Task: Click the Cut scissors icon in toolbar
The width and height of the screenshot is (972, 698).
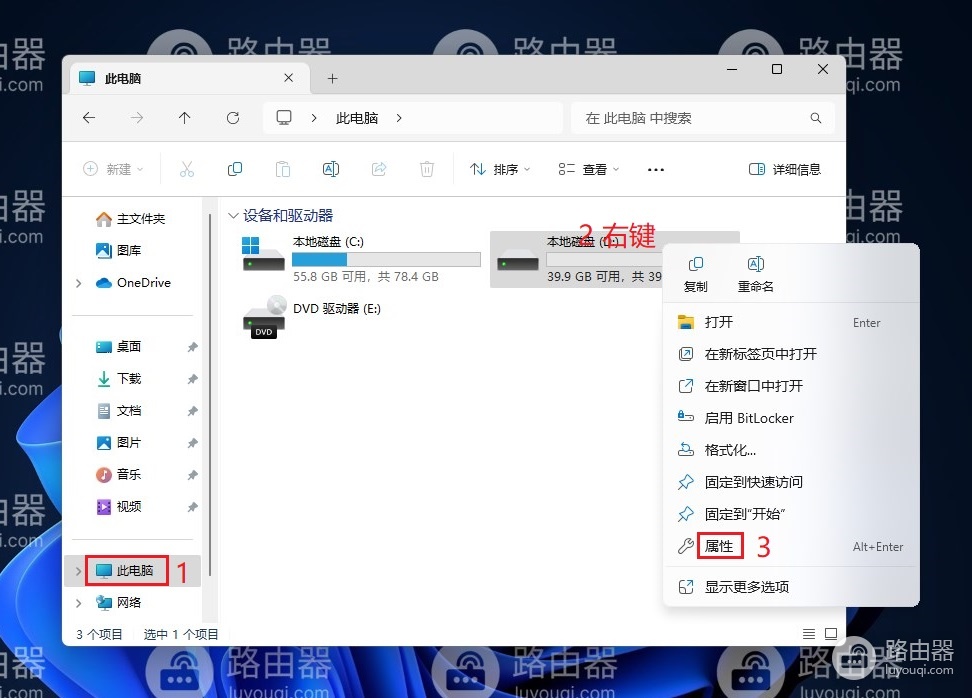Action: click(x=187, y=169)
